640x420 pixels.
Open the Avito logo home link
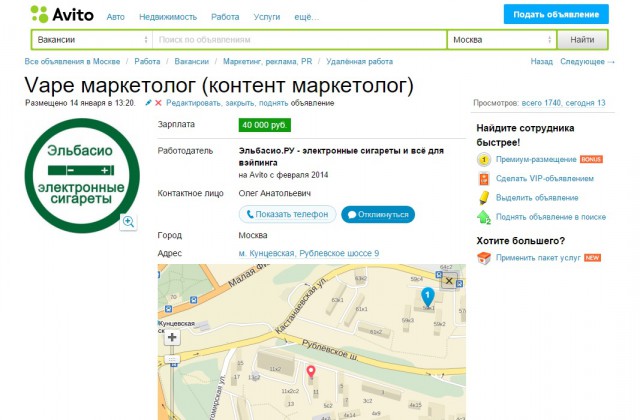(62, 15)
